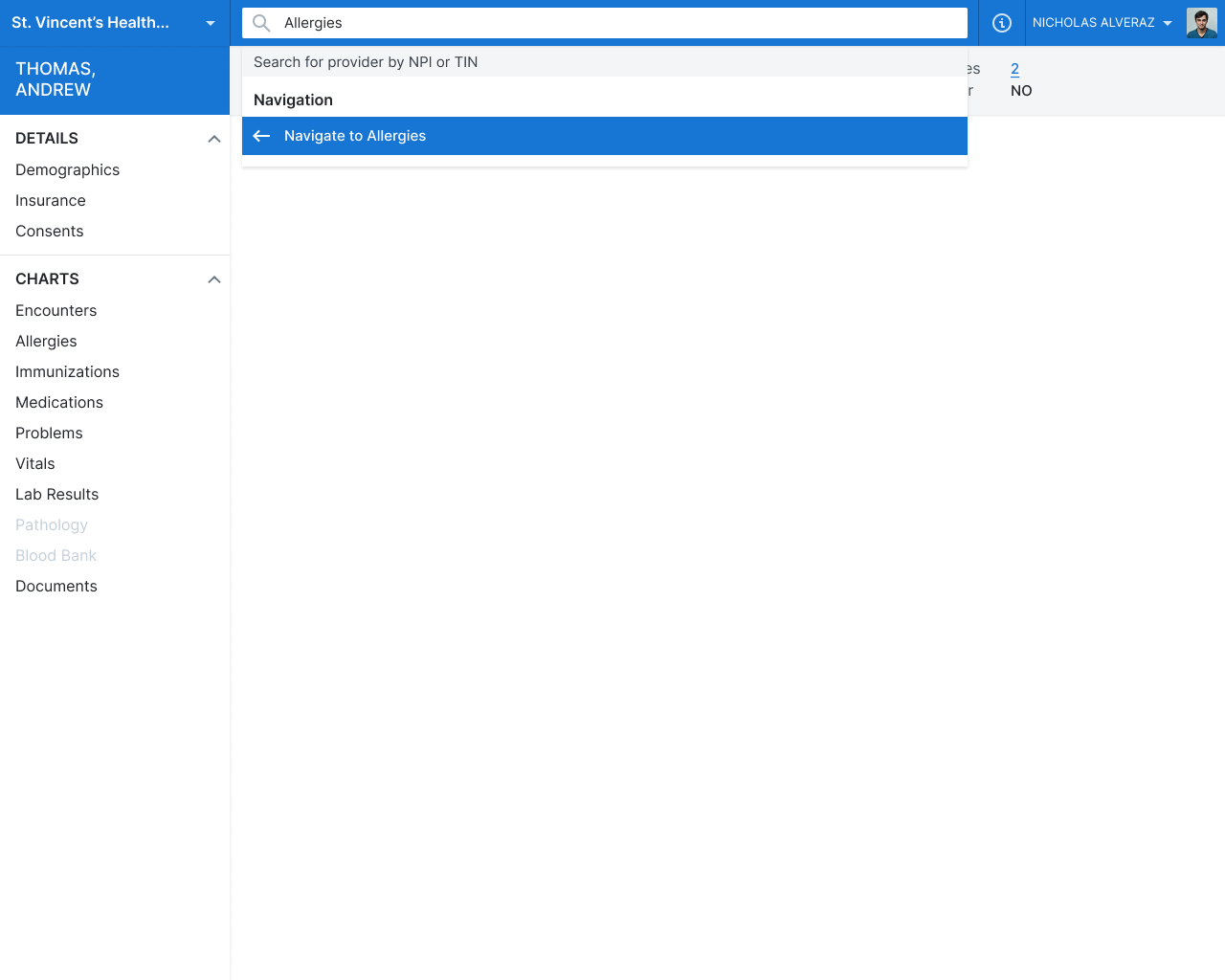Click the disabled Pathology item
This screenshot has width=1225, height=980.
tap(52, 524)
